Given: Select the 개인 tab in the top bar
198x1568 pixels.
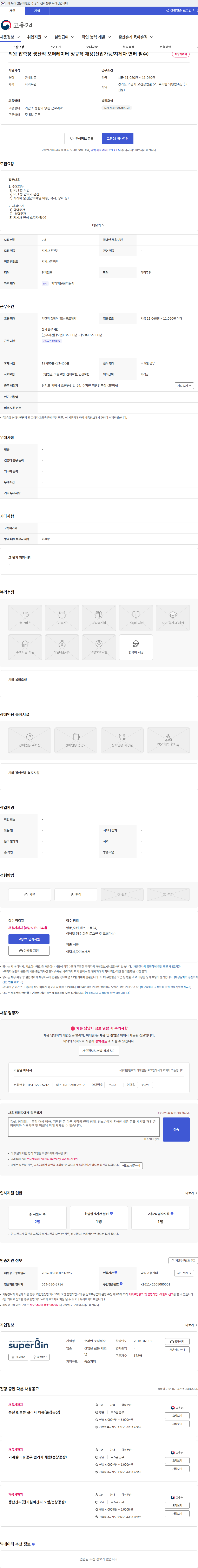Looking at the screenshot, I should click(12, 10).
